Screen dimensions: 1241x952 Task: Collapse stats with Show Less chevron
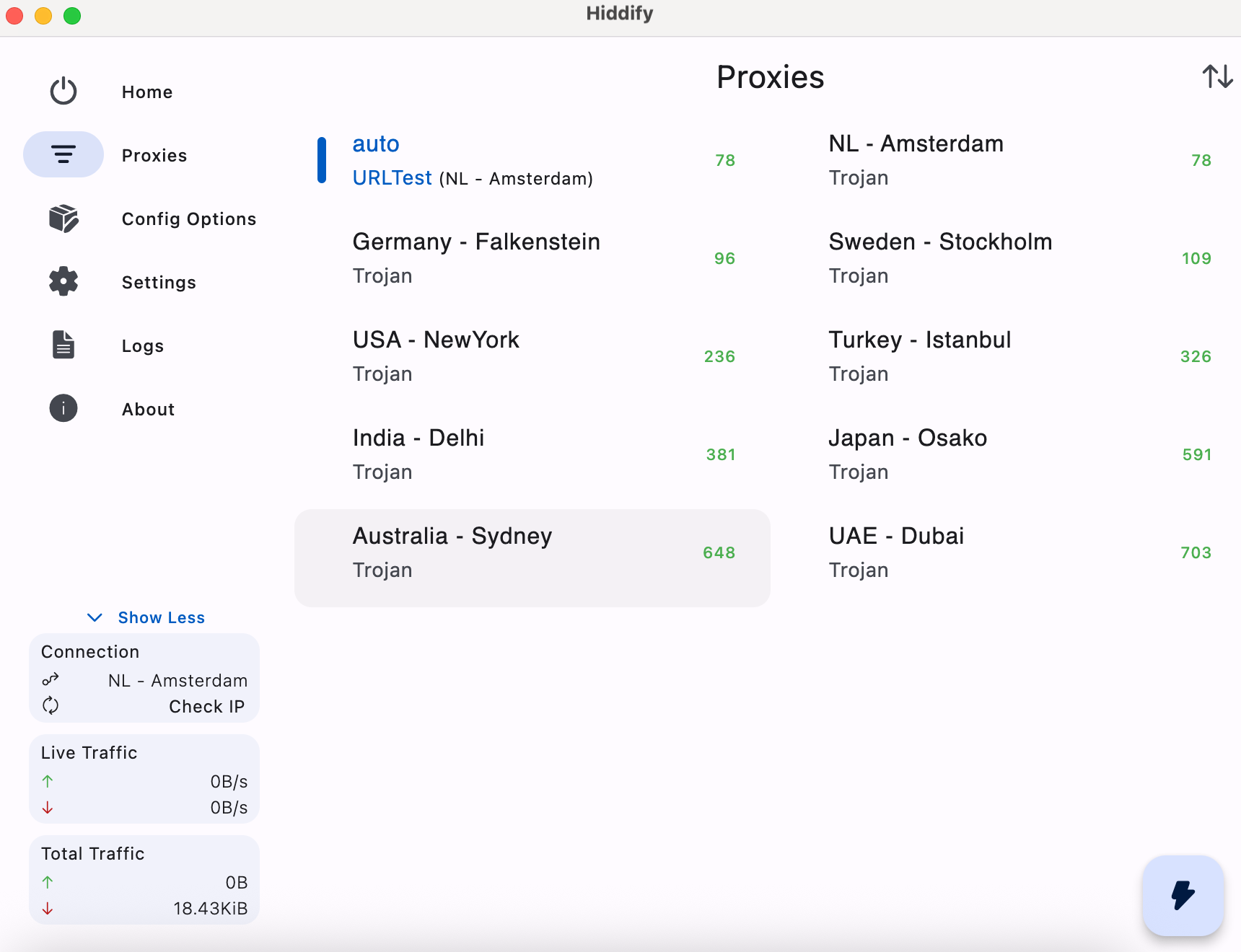coord(95,617)
